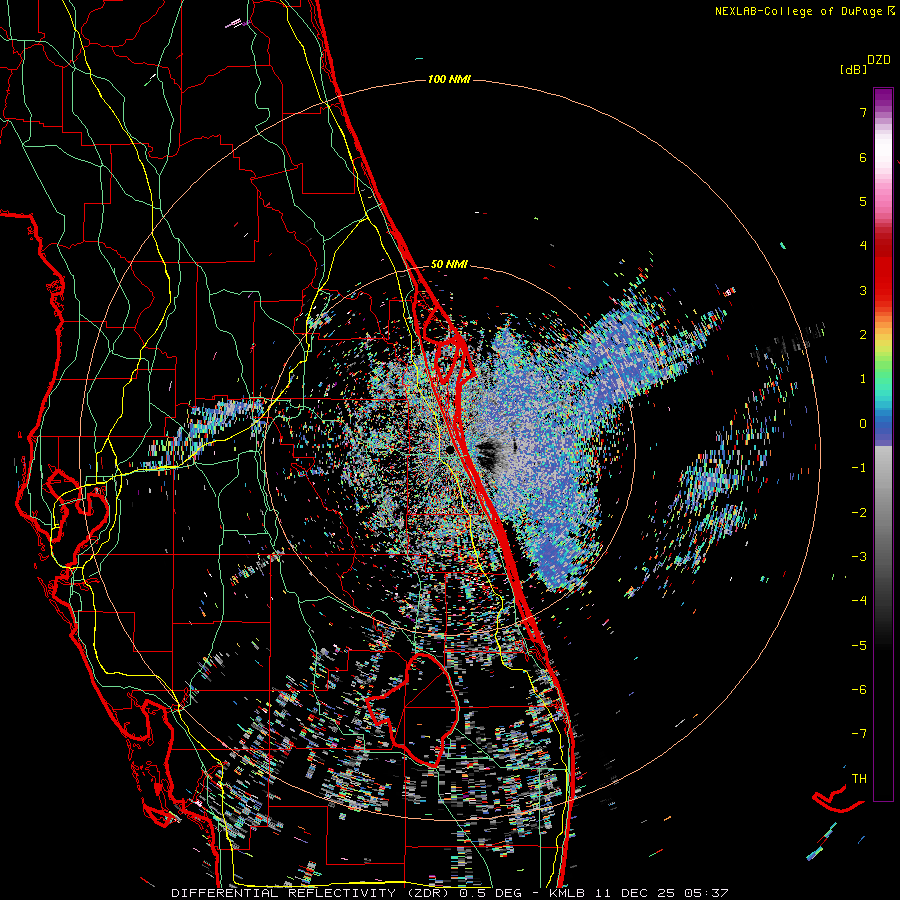Click the legend value -3

click(x=859, y=557)
